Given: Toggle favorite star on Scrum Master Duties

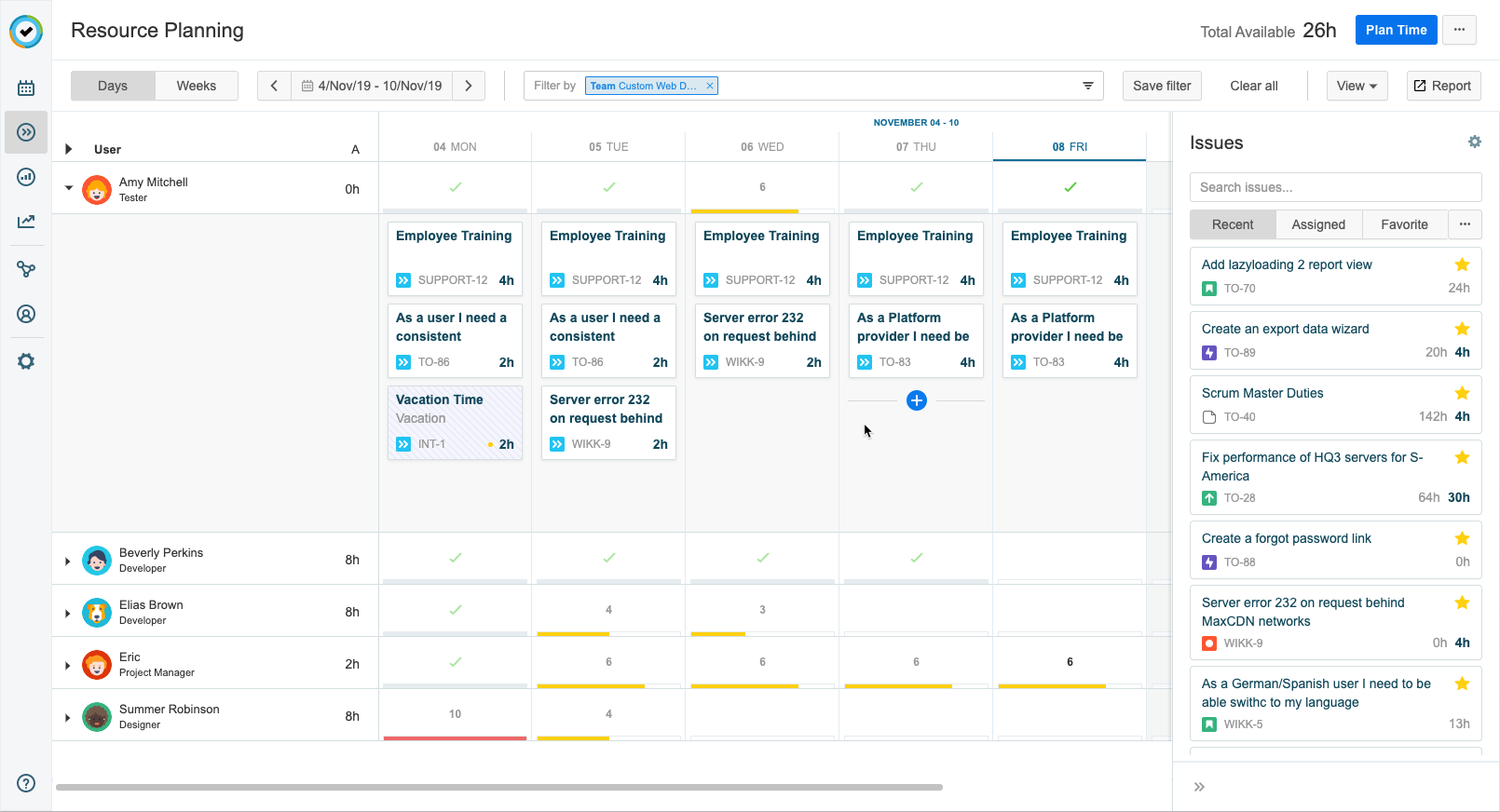Looking at the screenshot, I should tap(1462, 393).
